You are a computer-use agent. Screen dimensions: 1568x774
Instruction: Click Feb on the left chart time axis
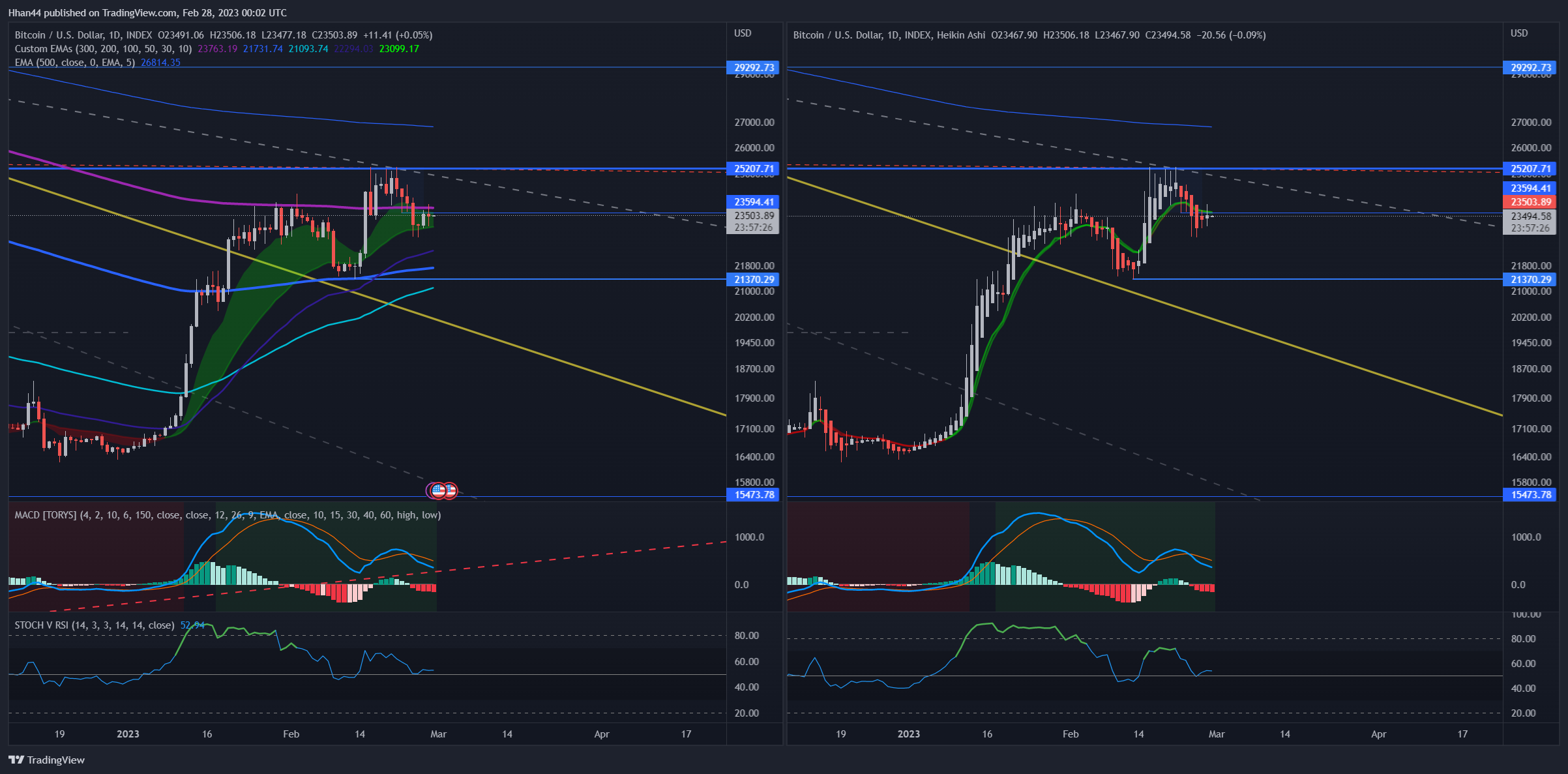click(x=291, y=734)
